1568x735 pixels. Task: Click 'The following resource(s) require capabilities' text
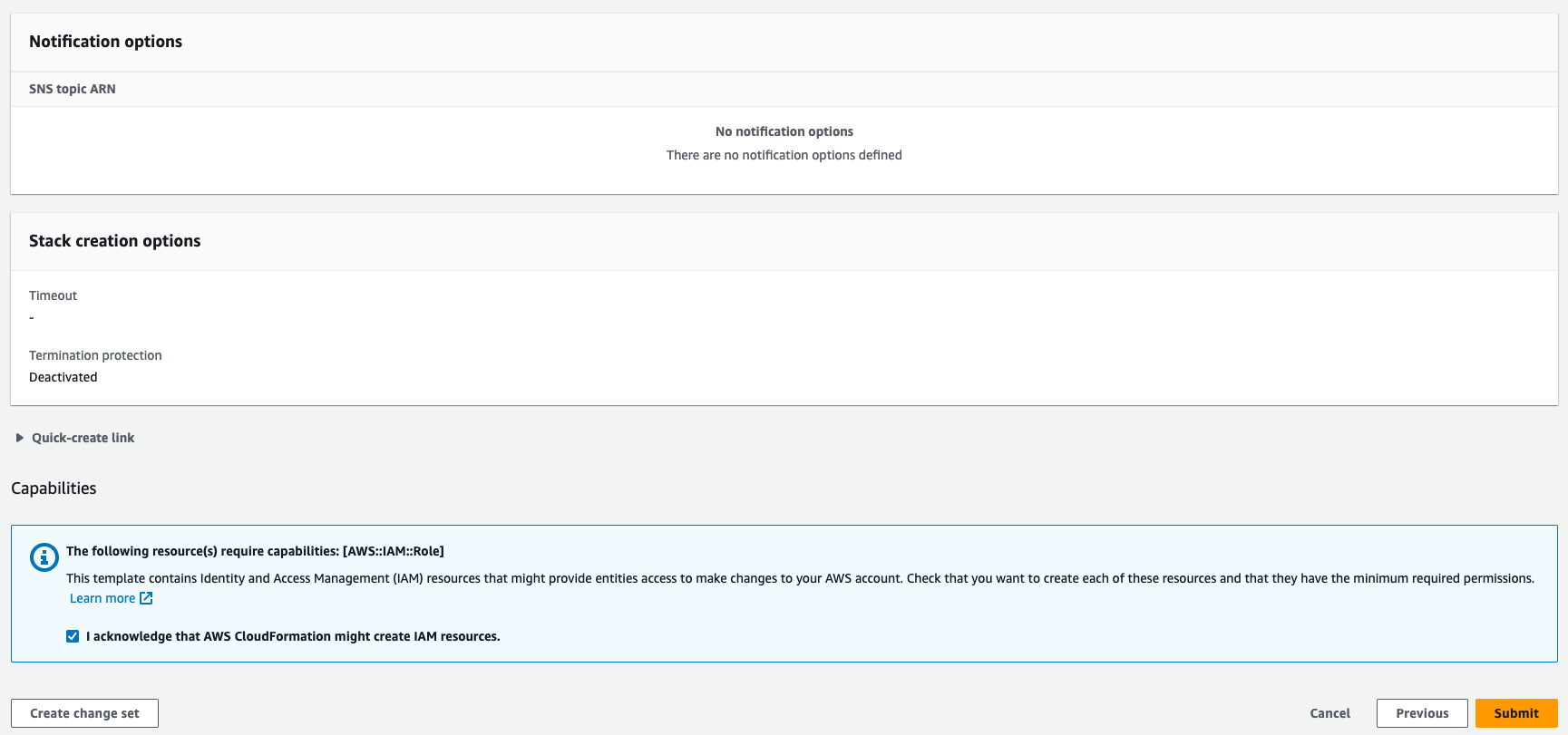coord(255,551)
